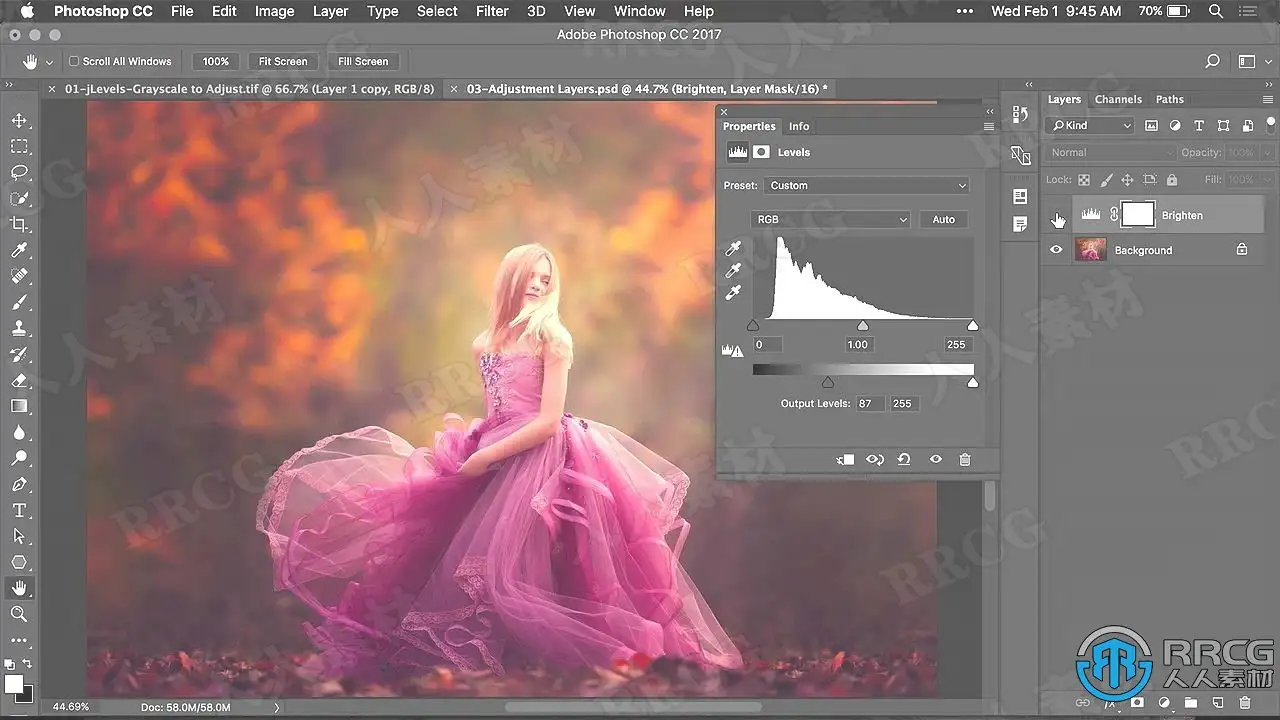1280x720 pixels.
Task: Open the Normal blend mode dropdown
Action: [x=1110, y=153]
